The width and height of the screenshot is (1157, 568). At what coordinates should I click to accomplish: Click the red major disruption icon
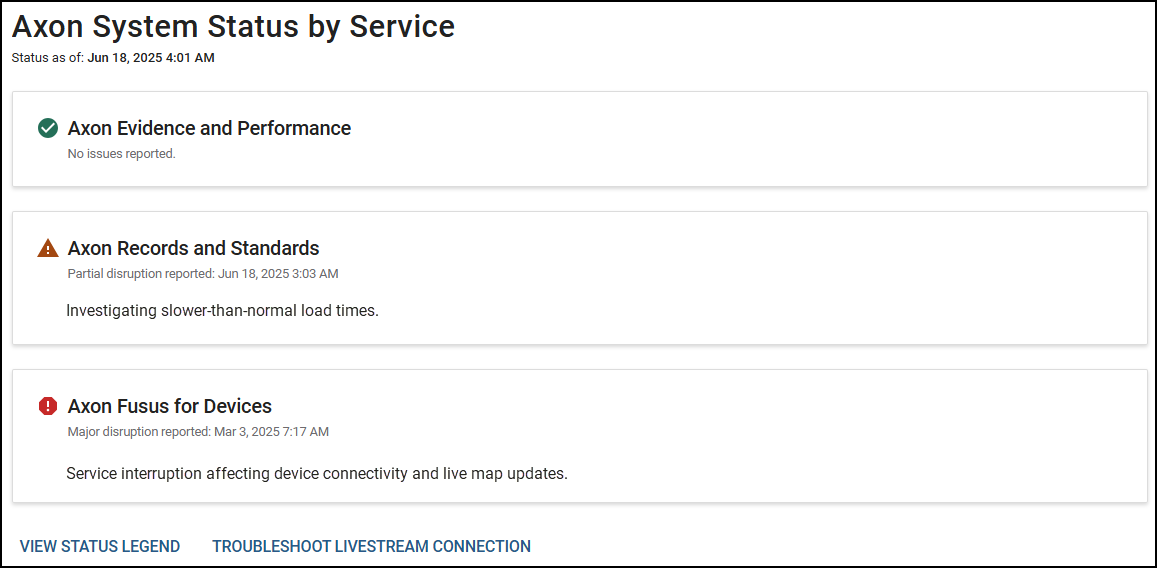coord(47,406)
